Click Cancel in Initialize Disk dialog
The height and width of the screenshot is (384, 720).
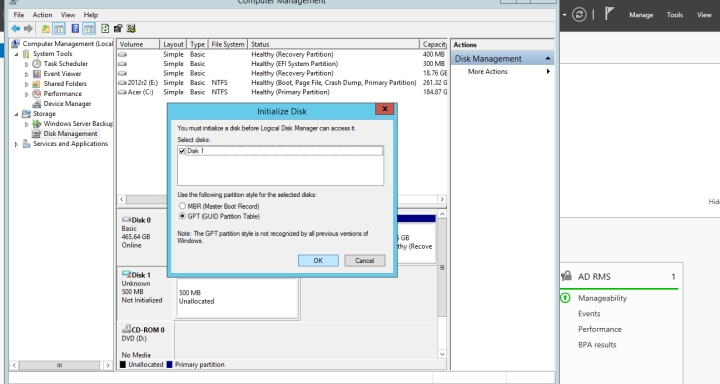click(365, 260)
